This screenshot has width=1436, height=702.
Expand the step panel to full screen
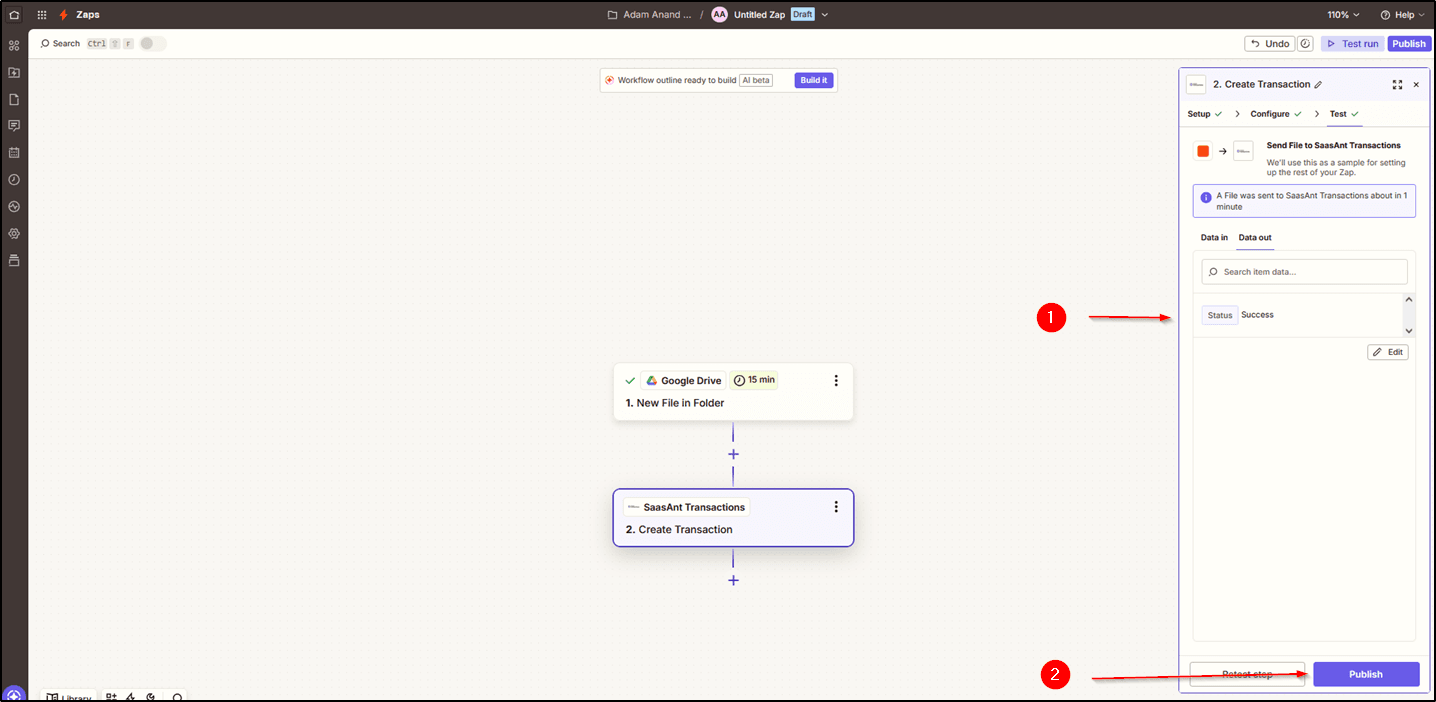tap(1397, 85)
